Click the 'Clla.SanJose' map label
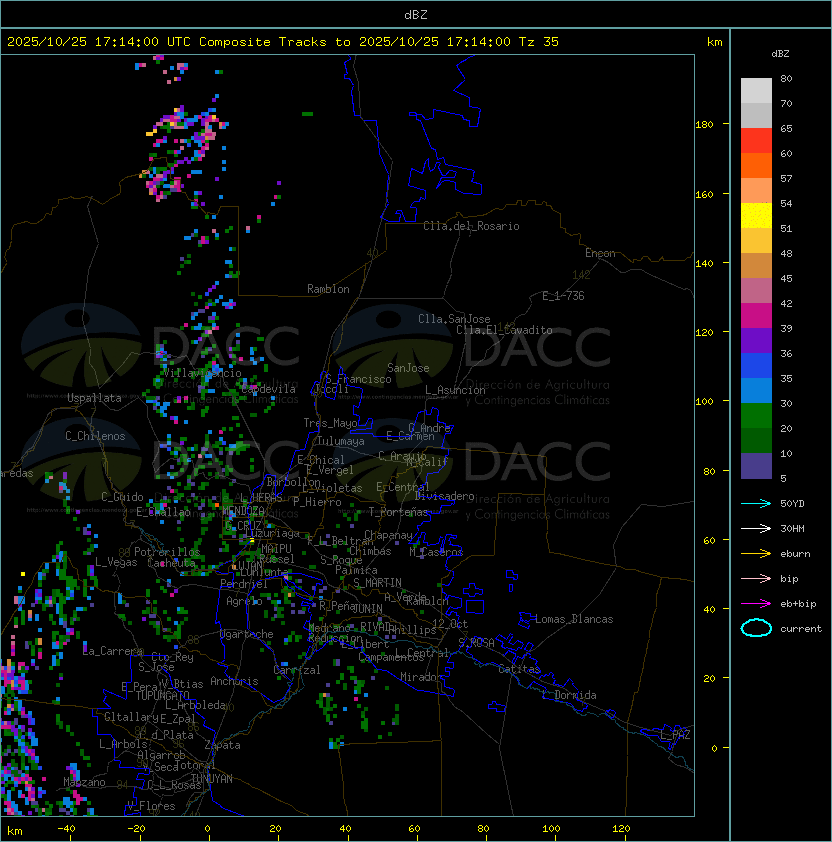Screen dimensions: 832x842 click(x=454, y=319)
